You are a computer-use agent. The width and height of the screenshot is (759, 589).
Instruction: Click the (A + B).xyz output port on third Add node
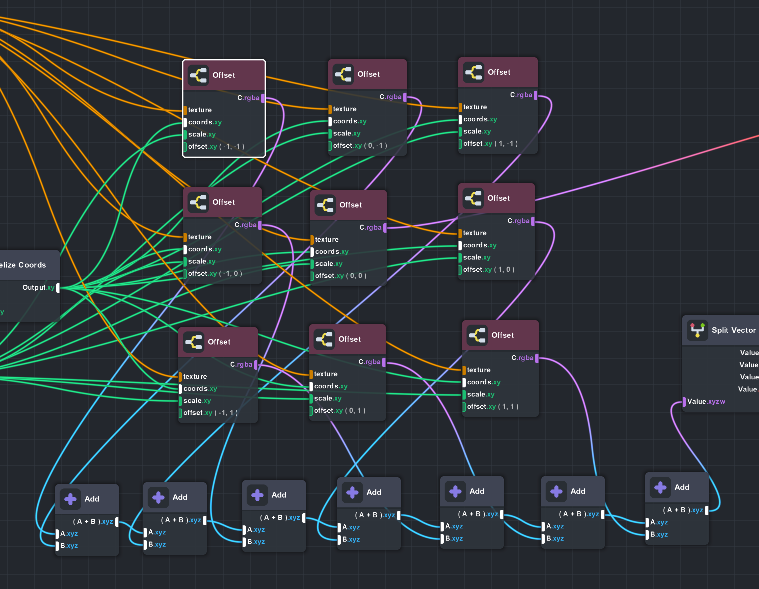pyautogui.click(x=304, y=518)
